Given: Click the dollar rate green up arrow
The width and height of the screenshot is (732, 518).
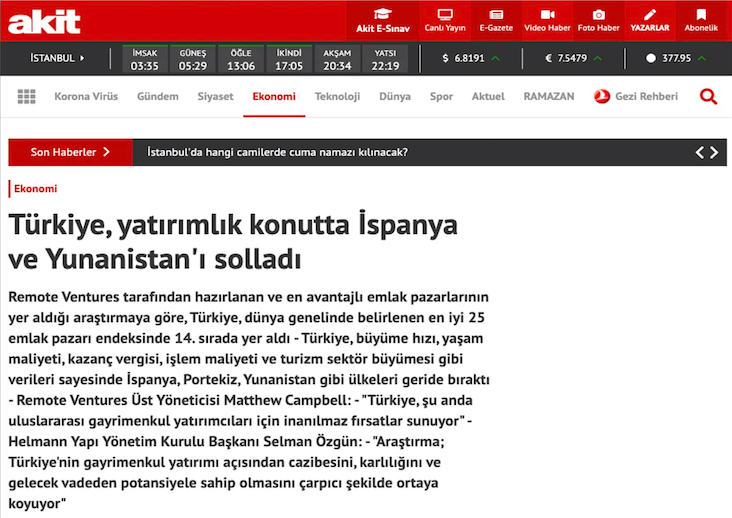Looking at the screenshot, I should (x=496, y=58).
